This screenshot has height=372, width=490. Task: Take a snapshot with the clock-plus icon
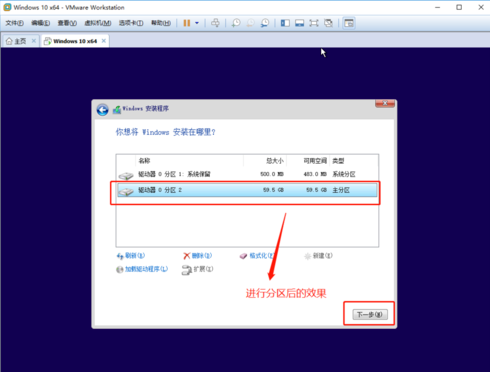point(236,23)
